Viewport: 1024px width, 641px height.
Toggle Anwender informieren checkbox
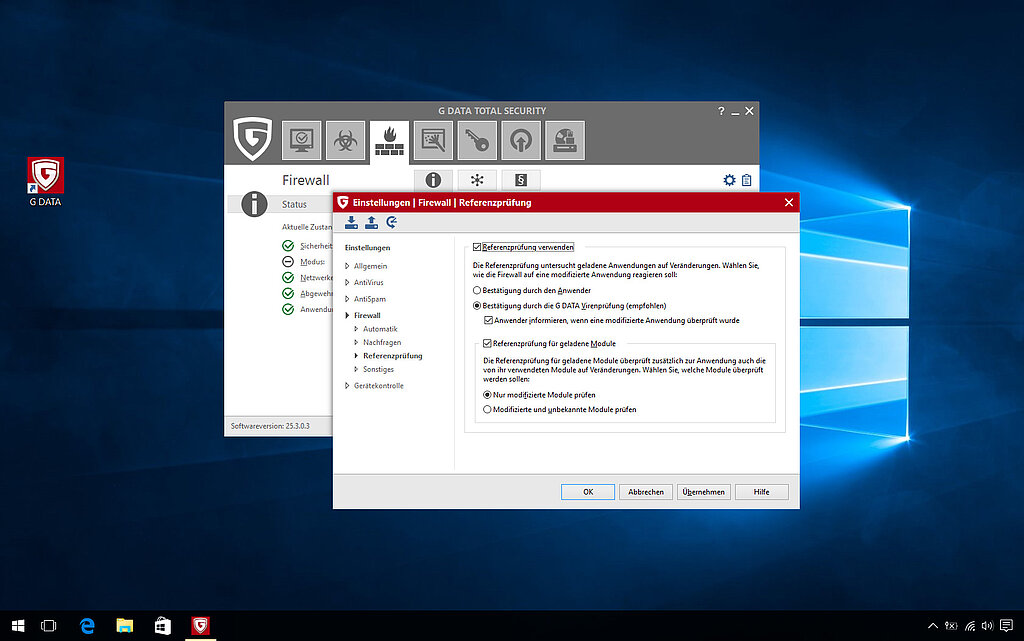pos(488,320)
